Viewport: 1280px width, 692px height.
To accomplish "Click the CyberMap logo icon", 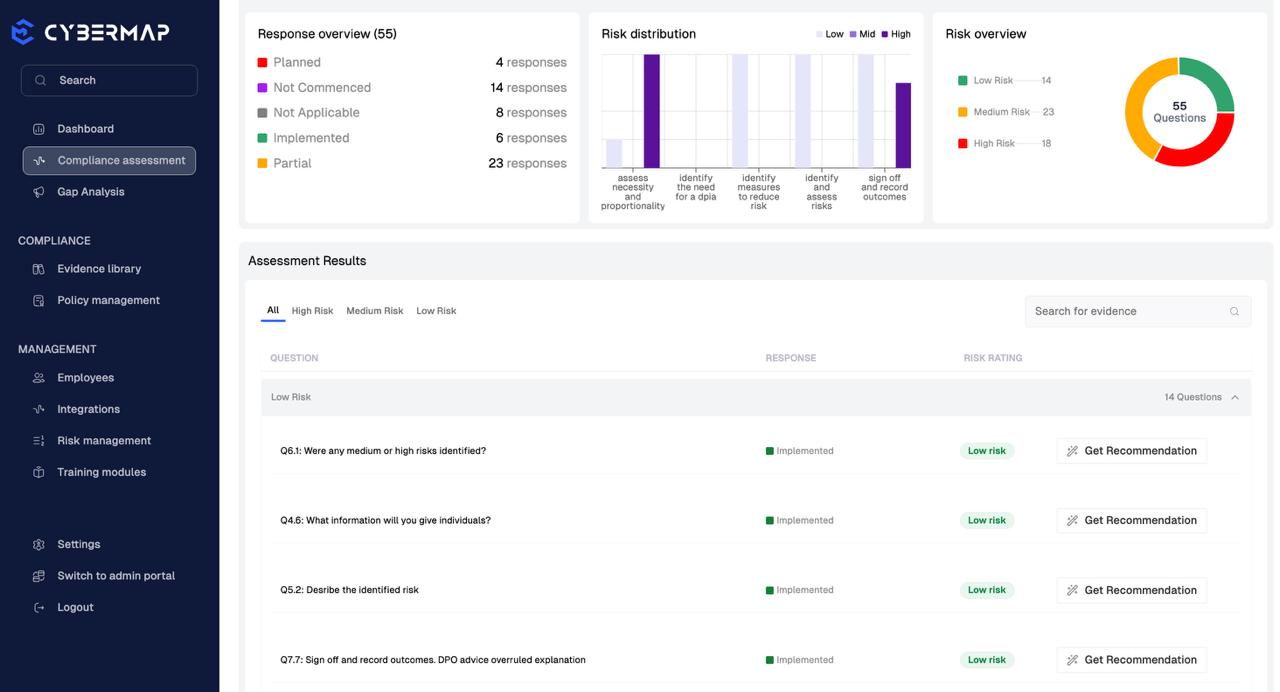I will [22, 32].
